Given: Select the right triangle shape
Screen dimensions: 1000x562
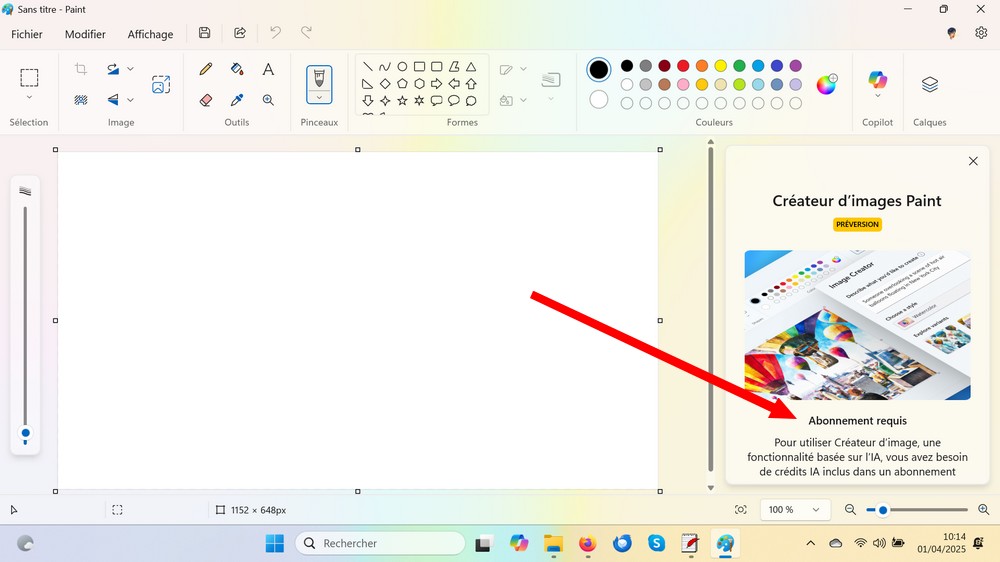Looking at the screenshot, I should coord(367,84).
